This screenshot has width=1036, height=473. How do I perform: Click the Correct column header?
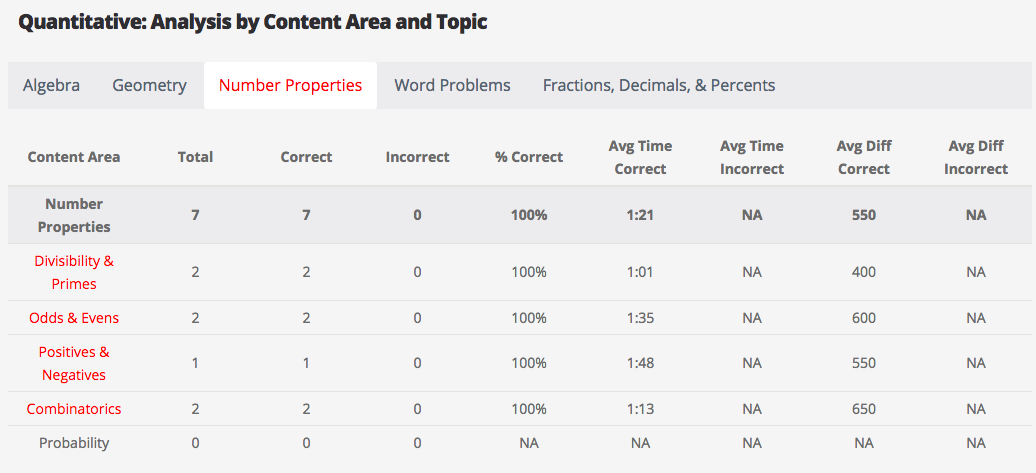click(306, 157)
